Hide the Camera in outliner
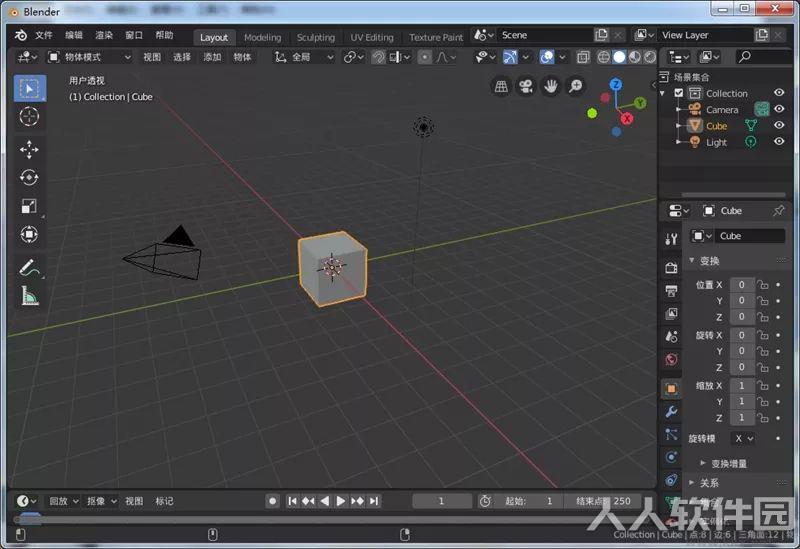 click(x=779, y=109)
